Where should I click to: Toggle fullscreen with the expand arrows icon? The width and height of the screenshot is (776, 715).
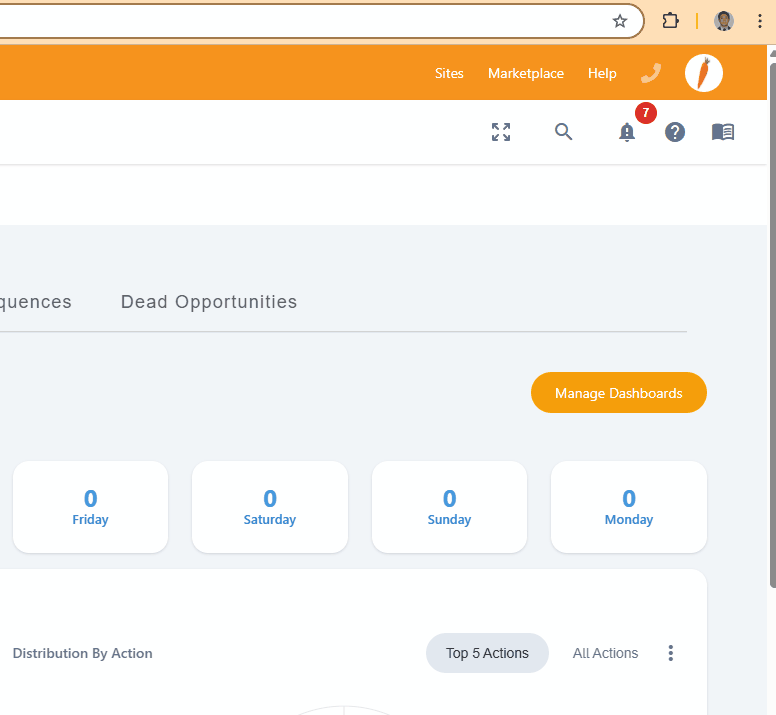click(501, 132)
